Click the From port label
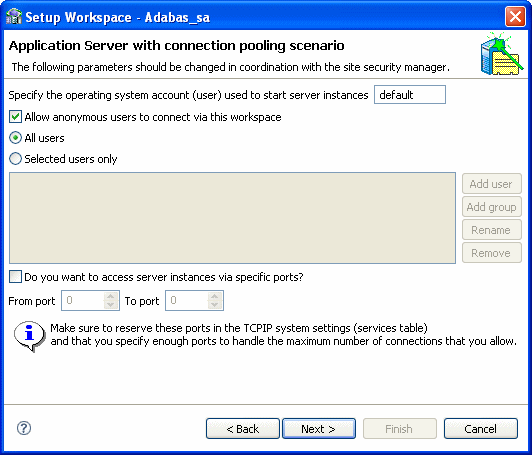Image resolution: width=532 pixels, height=455 pixels. (32, 301)
